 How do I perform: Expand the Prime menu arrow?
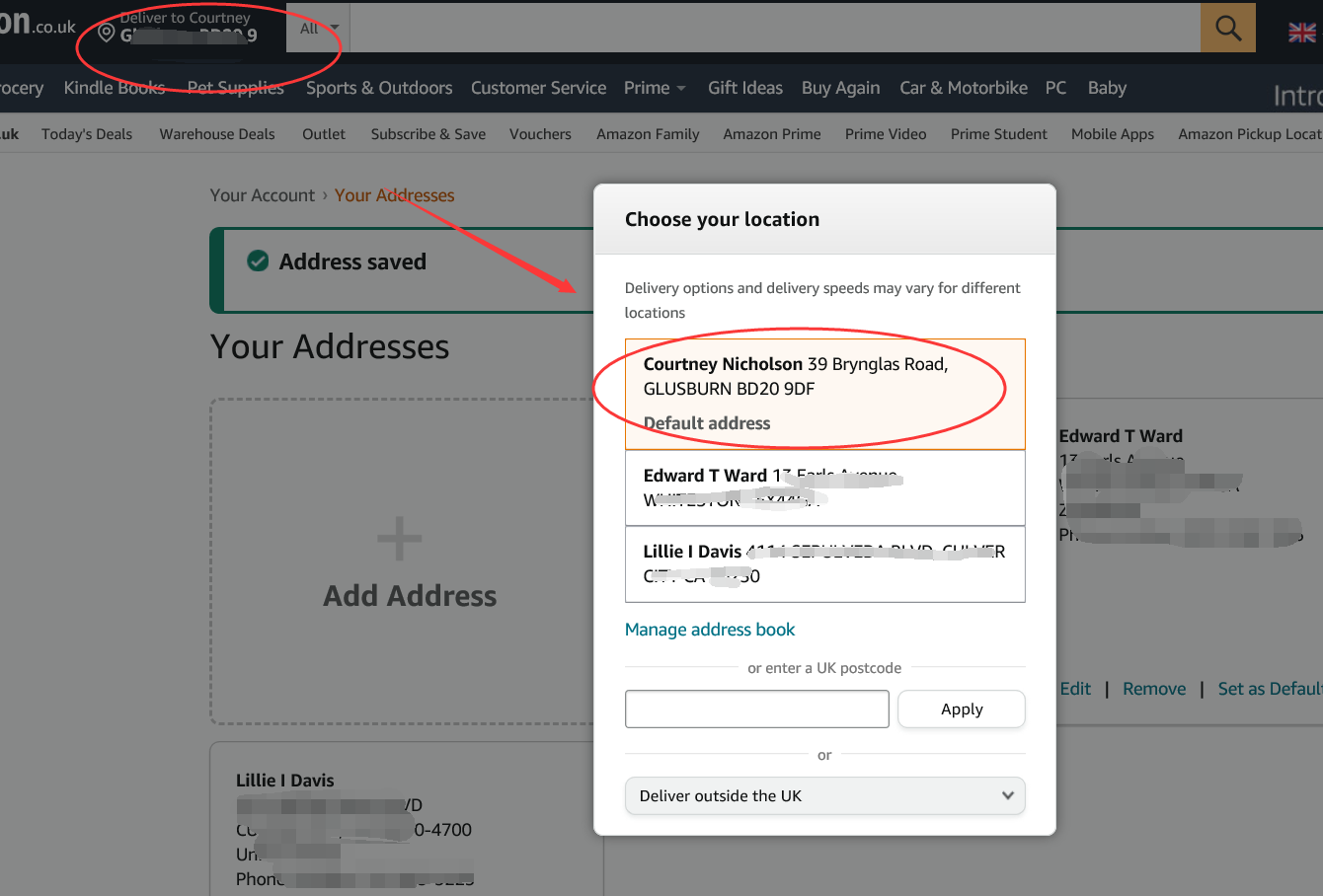pyautogui.click(x=681, y=89)
